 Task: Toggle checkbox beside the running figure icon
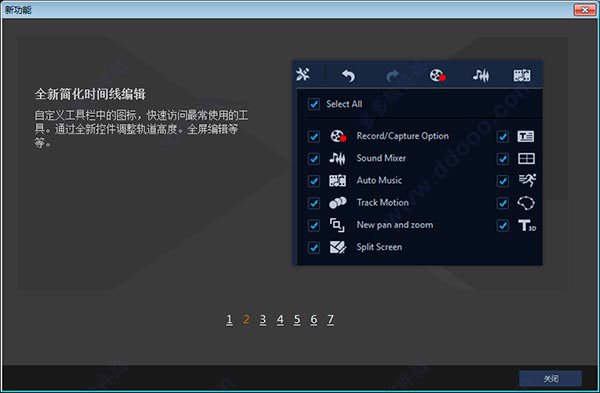click(x=503, y=181)
